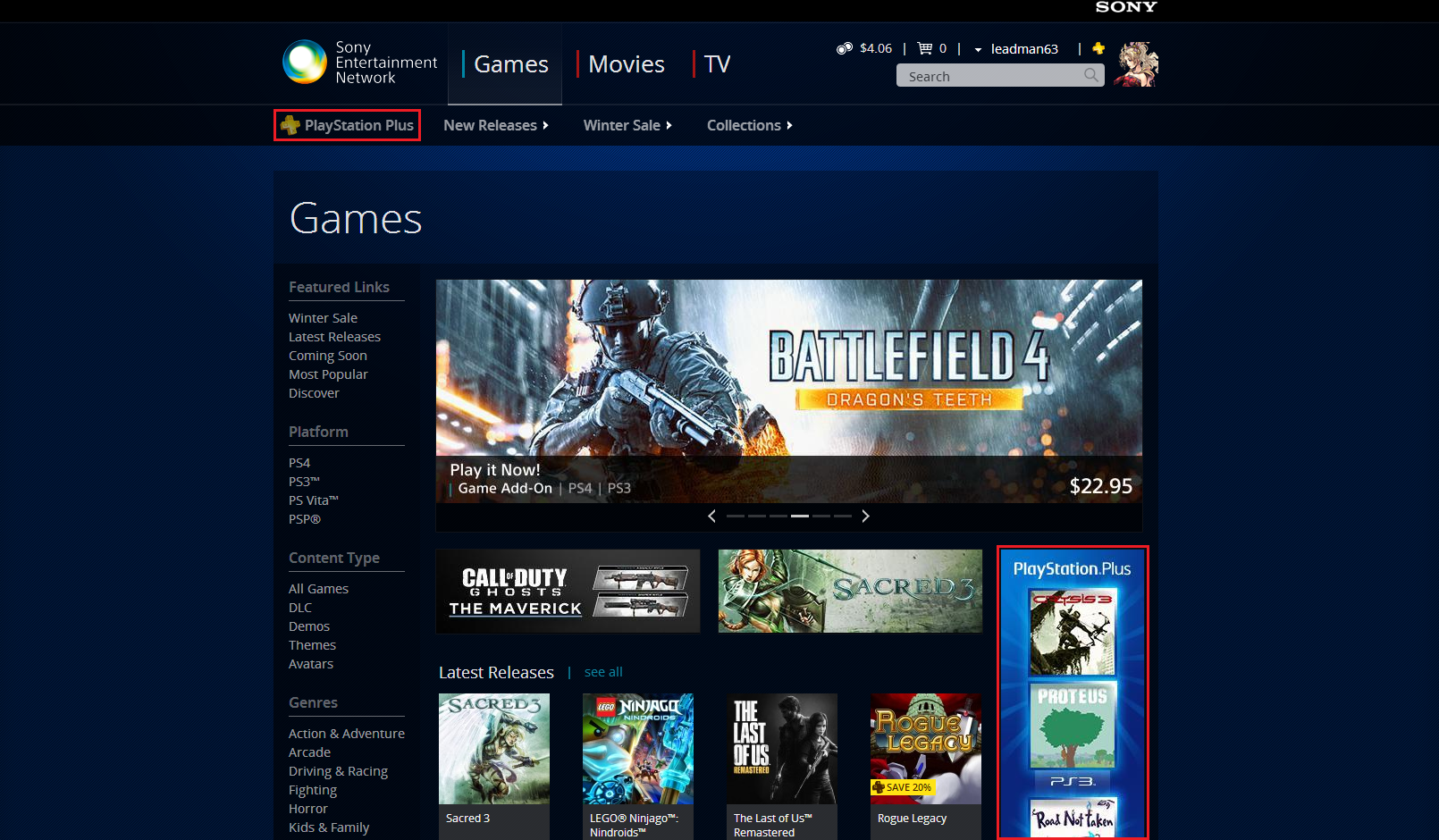The width and height of the screenshot is (1439, 840).
Task: Open the shopping cart icon
Action: tap(925, 48)
